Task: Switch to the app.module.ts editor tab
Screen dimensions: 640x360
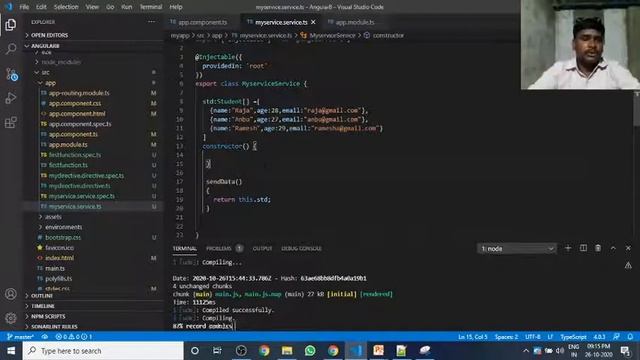Action: coord(354,22)
